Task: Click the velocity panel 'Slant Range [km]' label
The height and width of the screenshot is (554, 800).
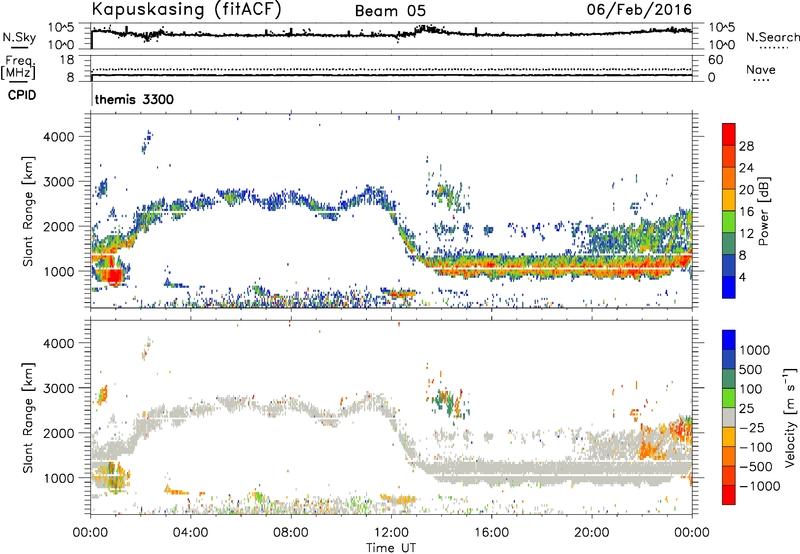Action: (28, 418)
